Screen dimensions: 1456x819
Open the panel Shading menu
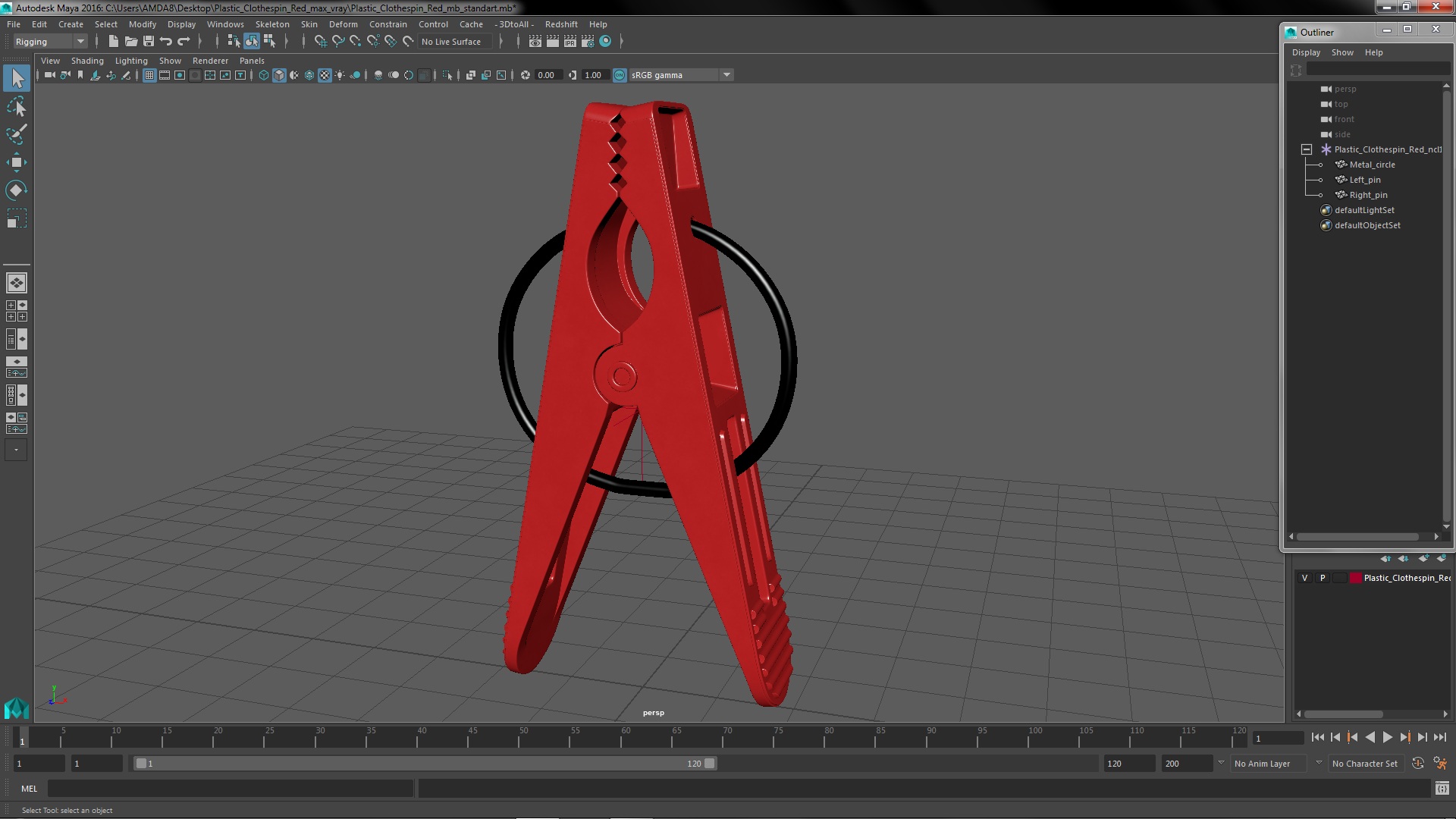[x=87, y=61]
